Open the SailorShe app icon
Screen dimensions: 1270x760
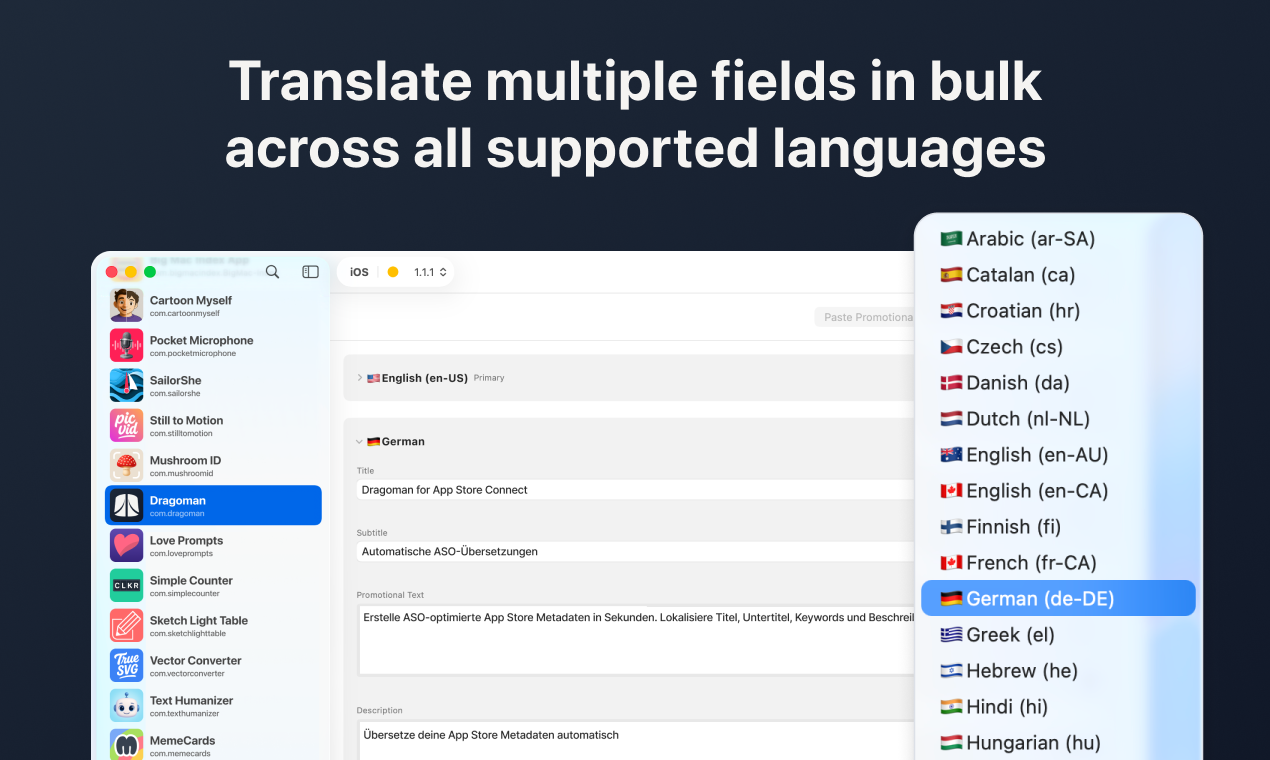click(x=127, y=385)
